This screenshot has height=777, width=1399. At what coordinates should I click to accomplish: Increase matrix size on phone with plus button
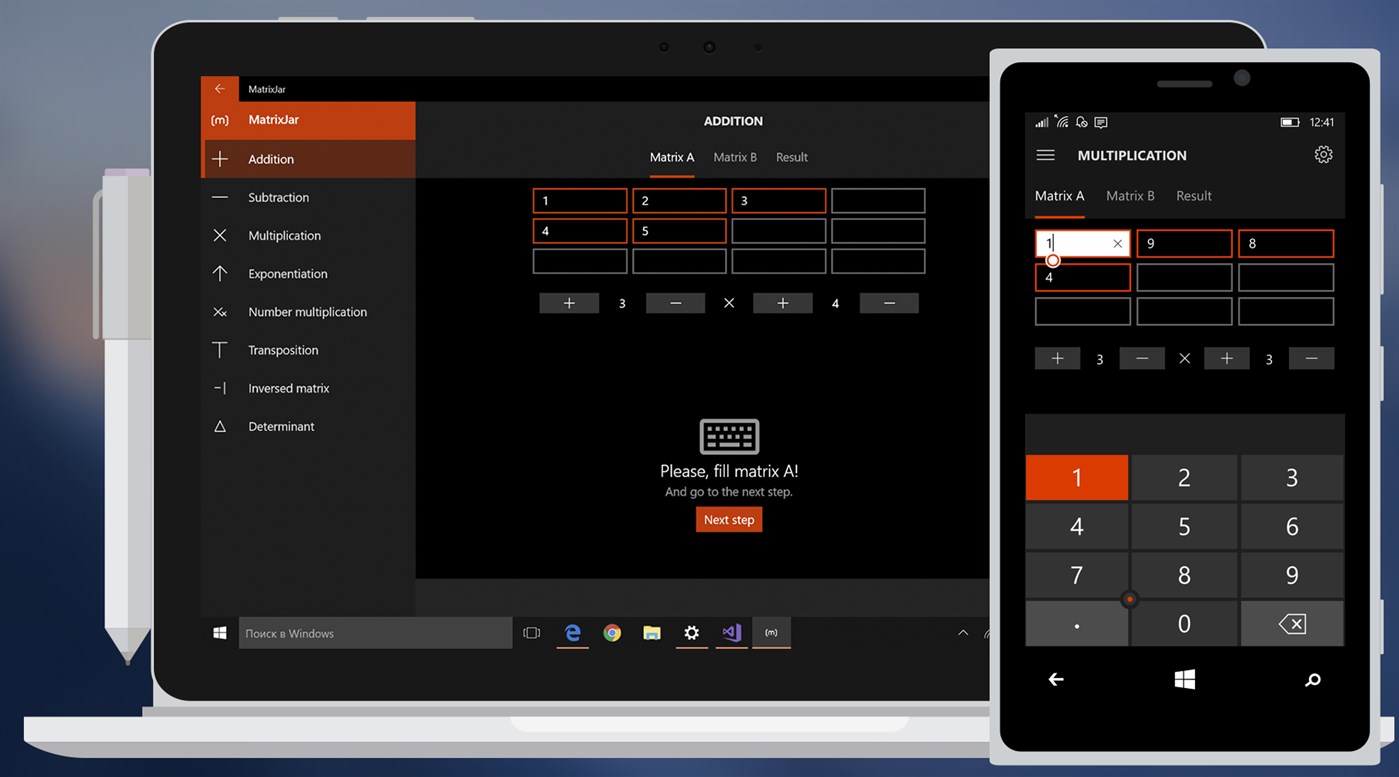click(x=1057, y=358)
